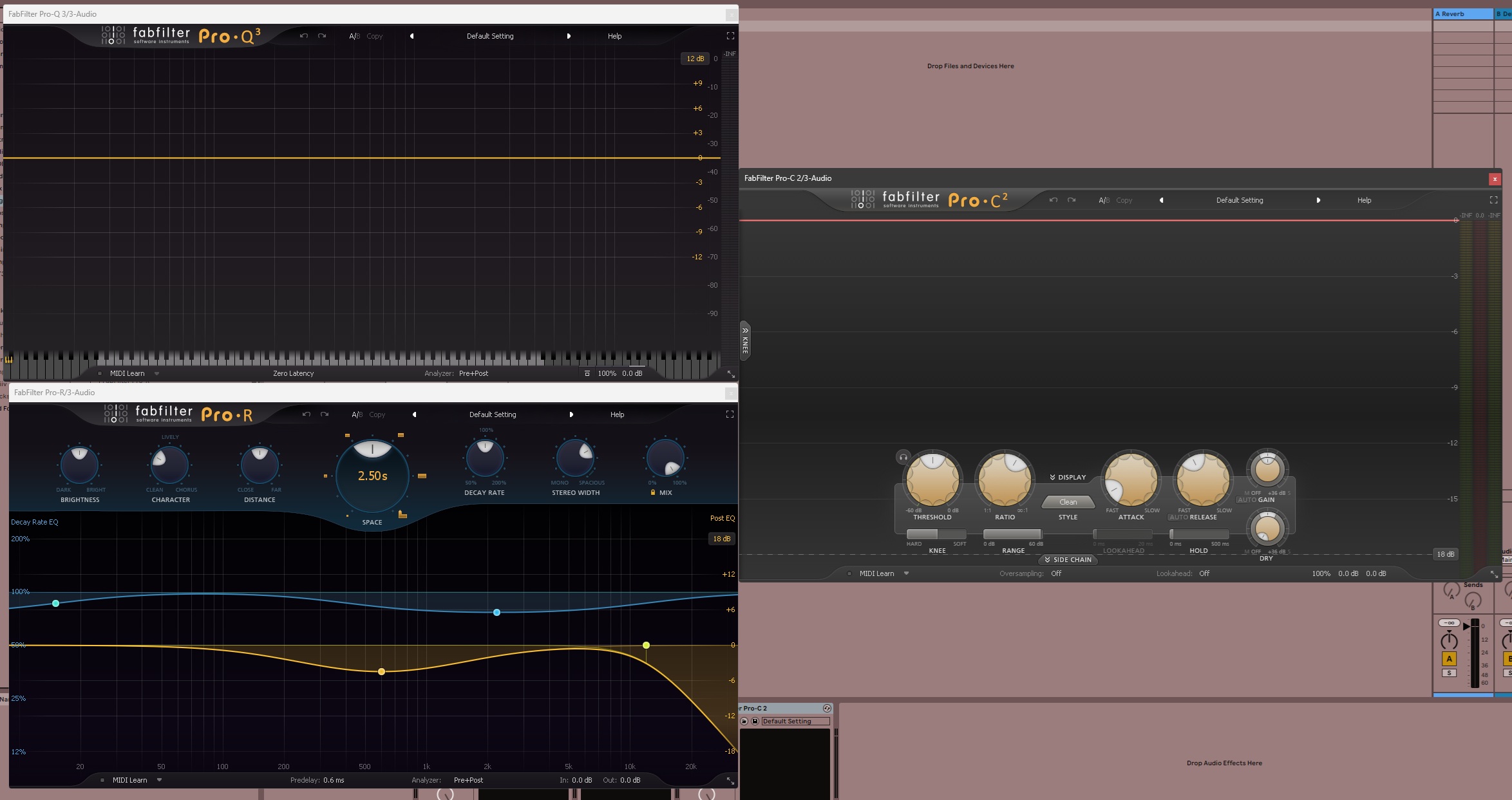1512x800 pixels.
Task: Toggle A/B state in Pro-C 2
Action: (1104, 200)
